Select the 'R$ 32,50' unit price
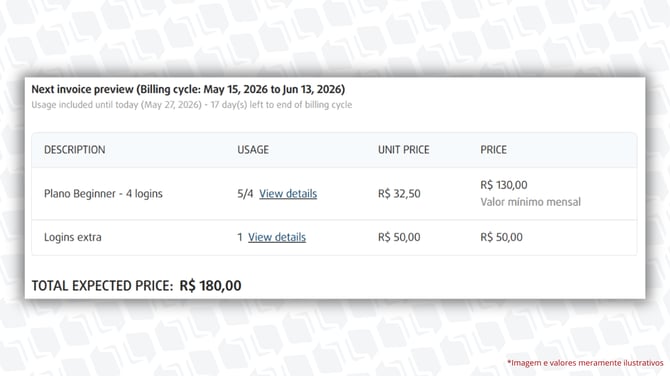The image size is (670, 376). coord(399,194)
